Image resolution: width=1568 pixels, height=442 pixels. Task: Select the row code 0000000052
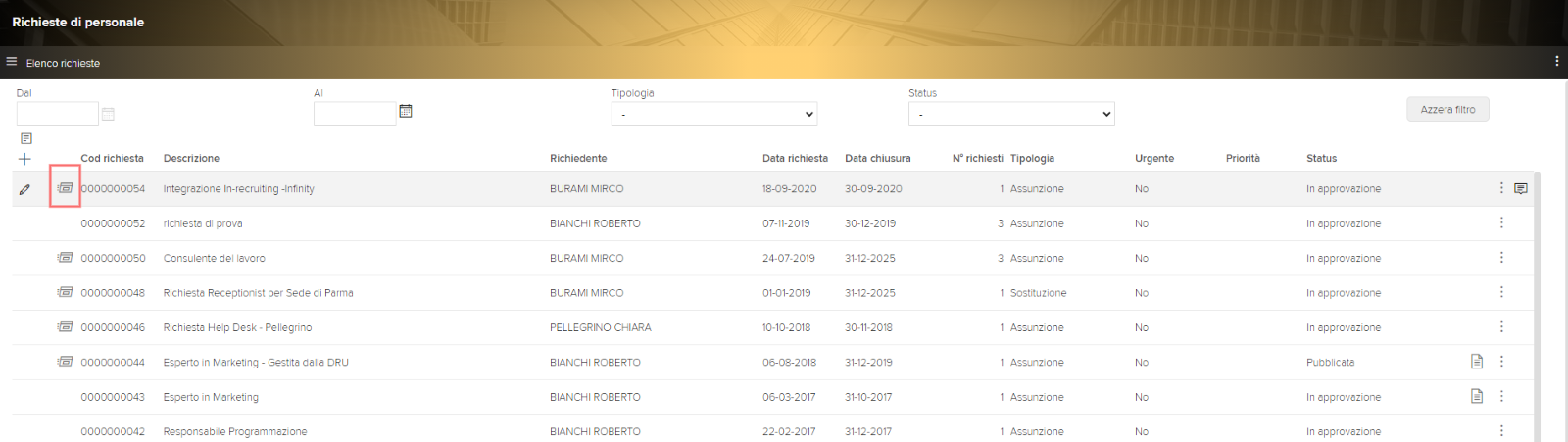(x=113, y=223)
